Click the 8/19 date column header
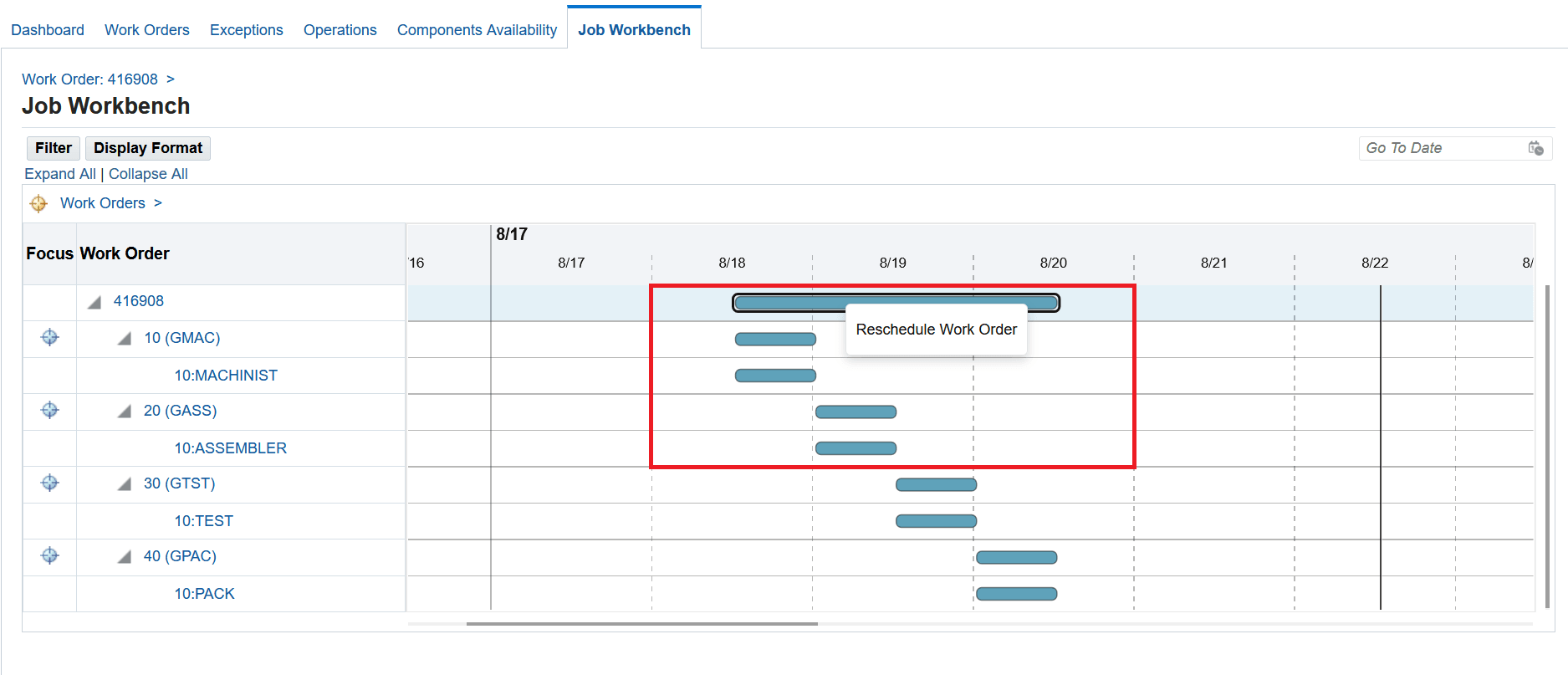The image size is (1568, 675). [x=892, y=263]
